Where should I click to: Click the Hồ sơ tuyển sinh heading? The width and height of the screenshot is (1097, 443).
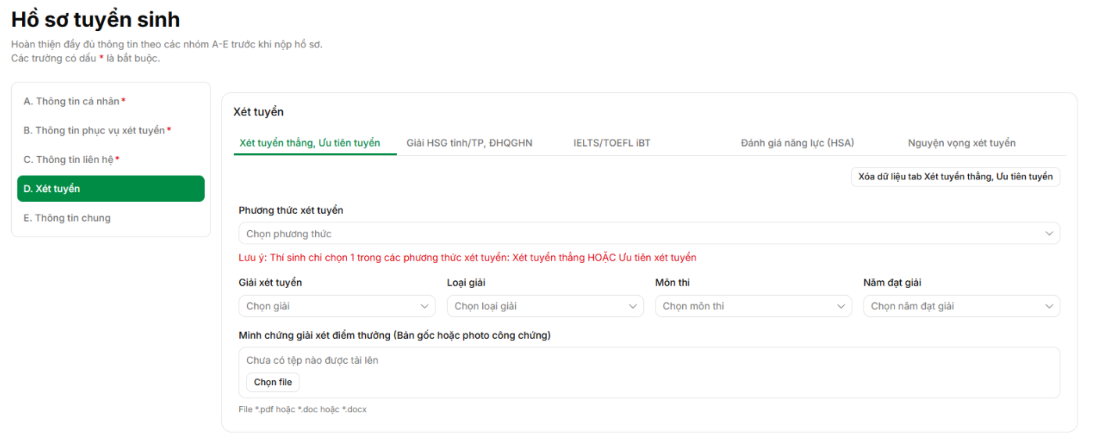point(95,20)
